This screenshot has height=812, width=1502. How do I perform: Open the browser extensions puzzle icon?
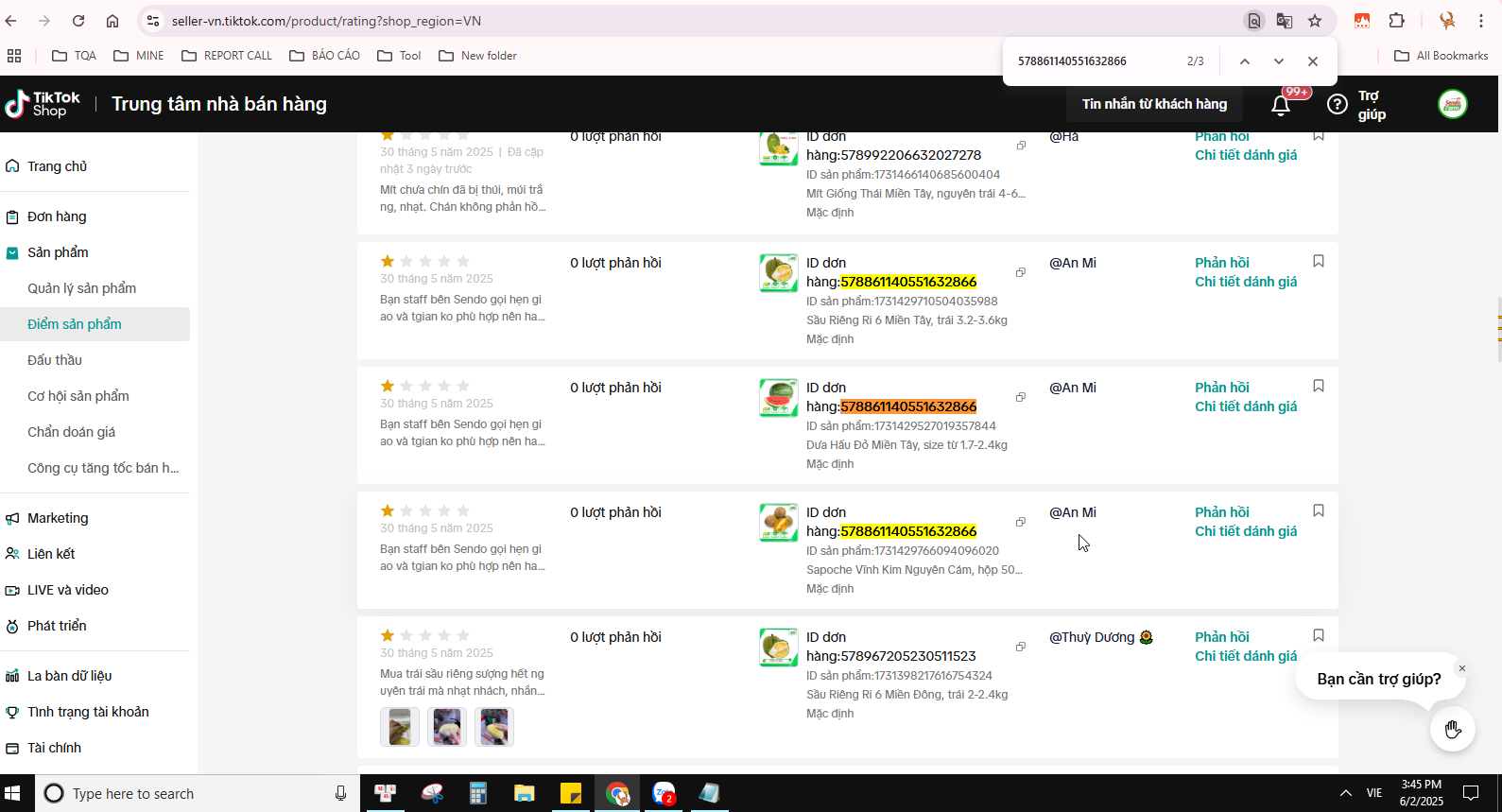pos(1396,21)
